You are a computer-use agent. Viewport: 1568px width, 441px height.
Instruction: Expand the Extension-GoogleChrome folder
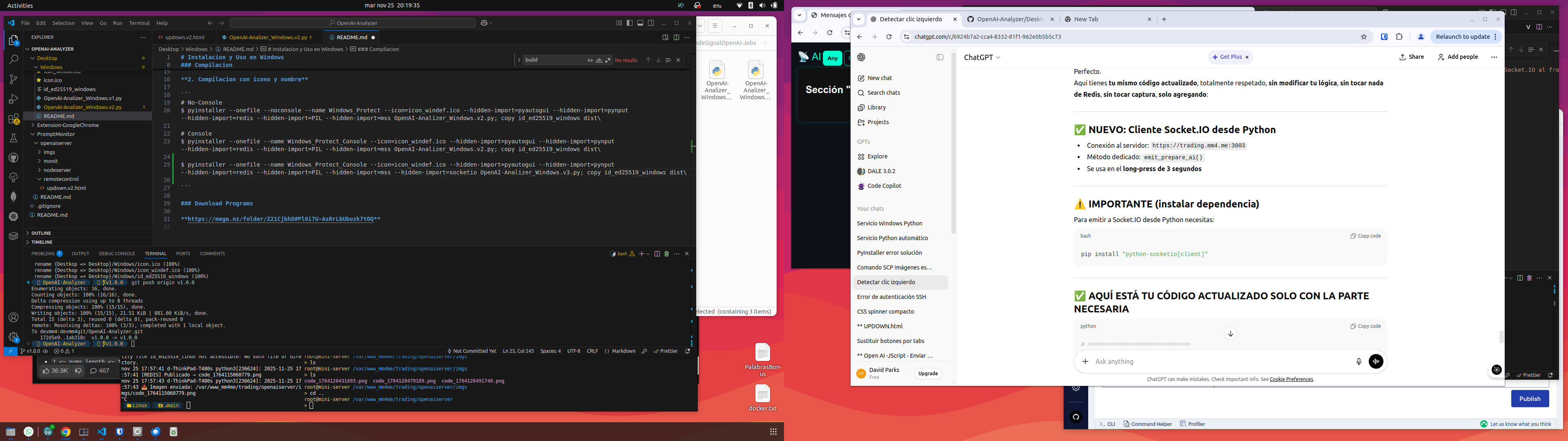(67, 125)
